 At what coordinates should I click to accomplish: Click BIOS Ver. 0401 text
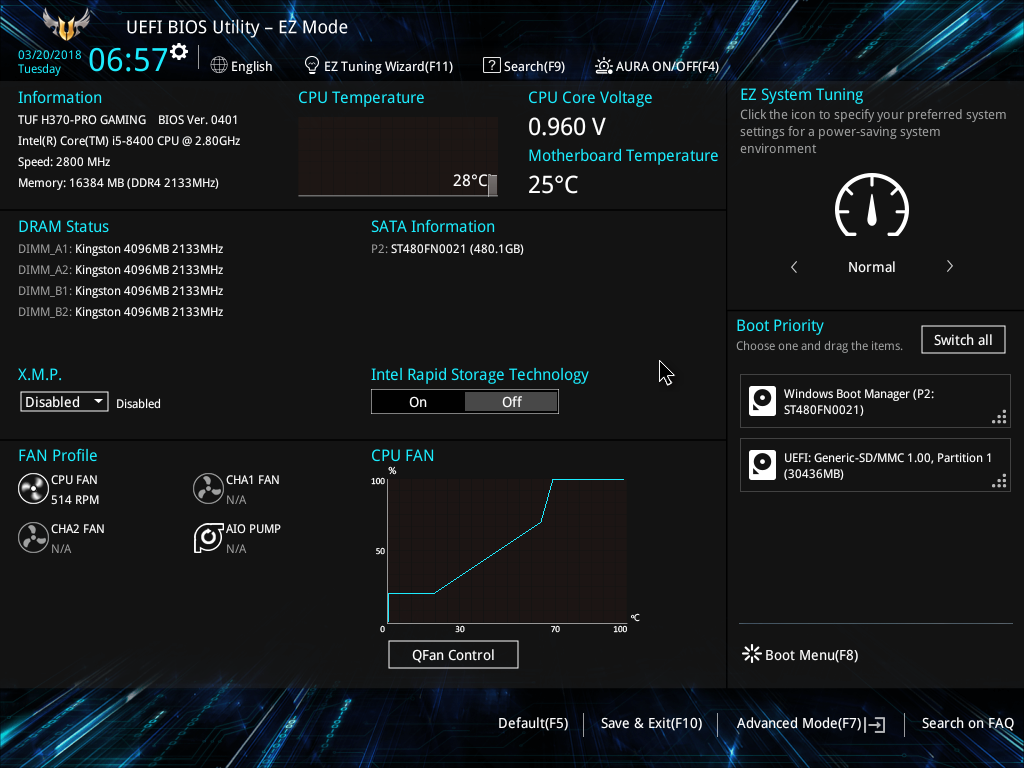(198, 120)
